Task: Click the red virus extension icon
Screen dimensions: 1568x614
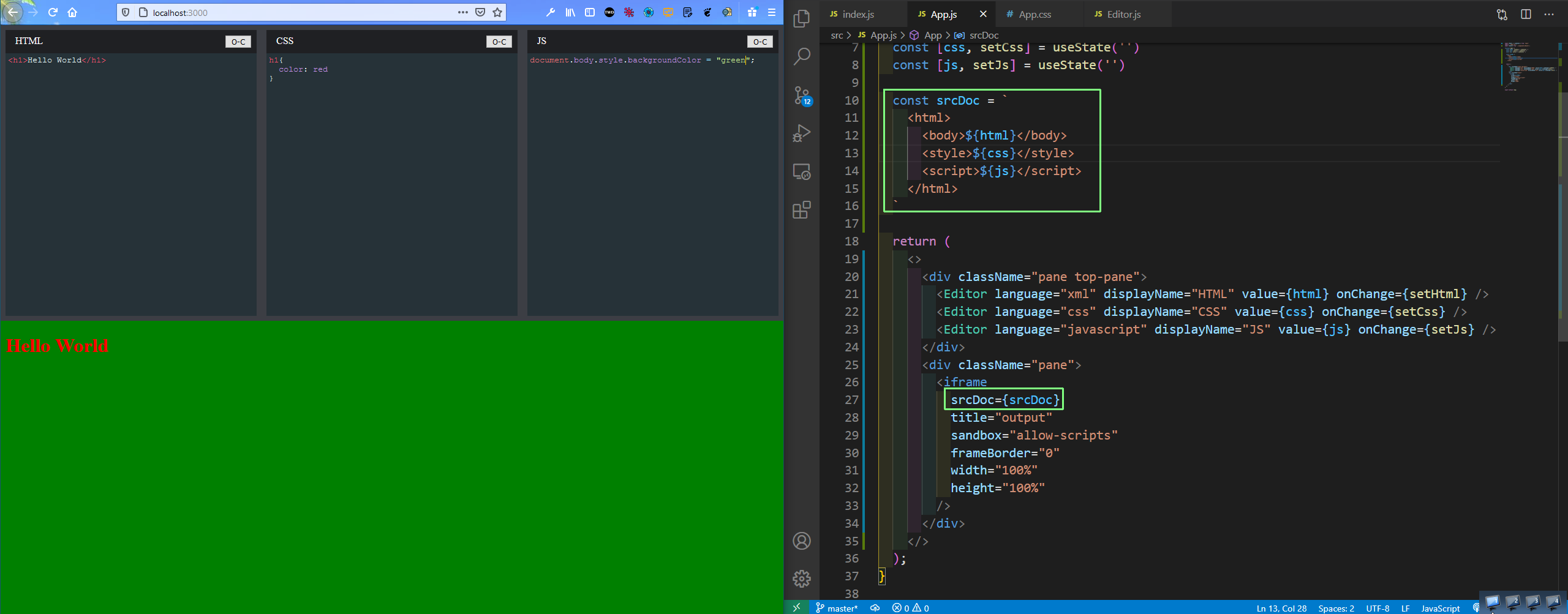Action: [x=629, y=12]
